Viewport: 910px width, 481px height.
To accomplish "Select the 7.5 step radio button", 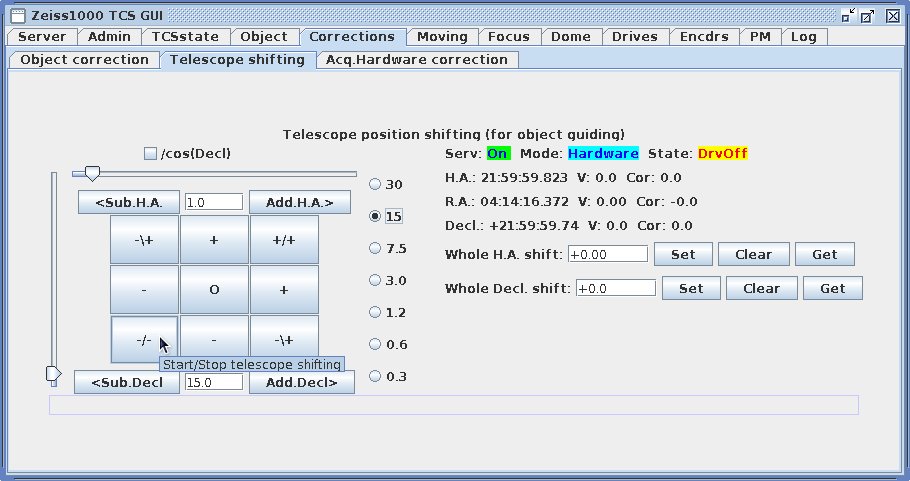I will click(x=376, y=248).
